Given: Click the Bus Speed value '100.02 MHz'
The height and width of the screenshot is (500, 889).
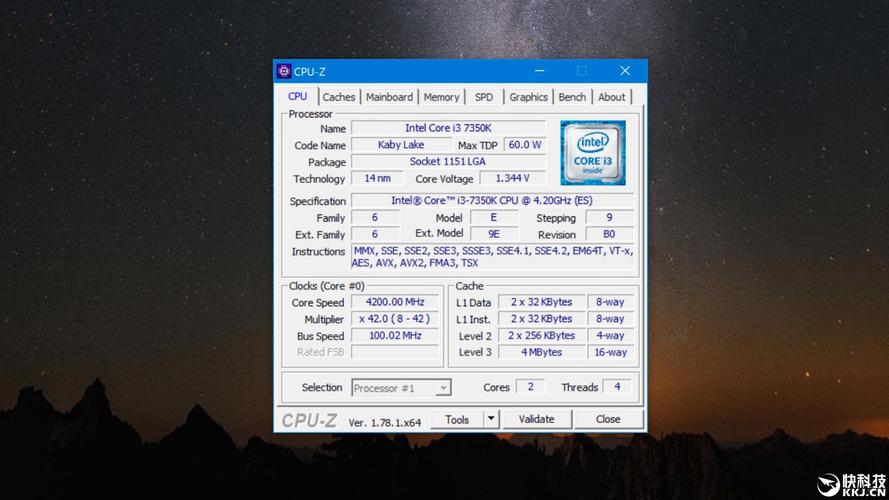Looking at the screenshot, I should tap(395, 336).
